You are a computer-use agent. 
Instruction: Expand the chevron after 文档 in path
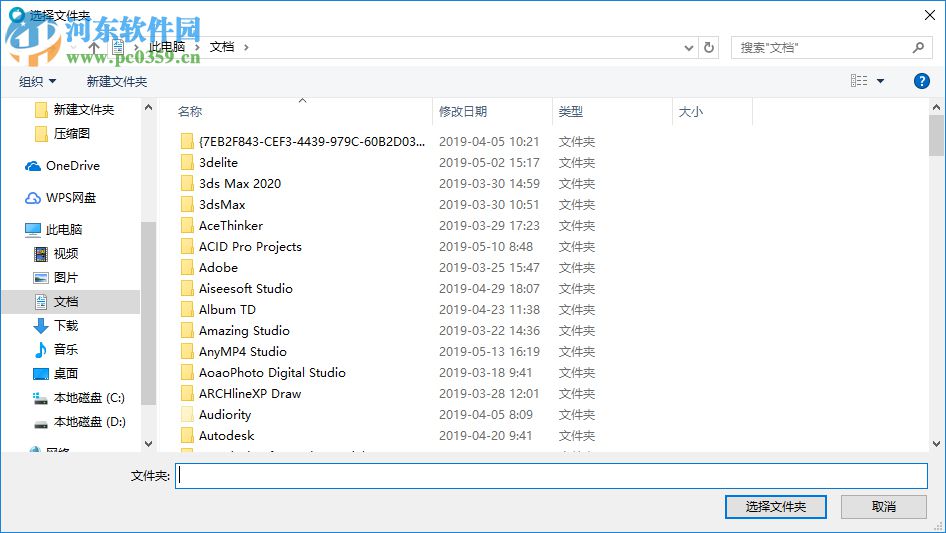click(x=246, y=47)
